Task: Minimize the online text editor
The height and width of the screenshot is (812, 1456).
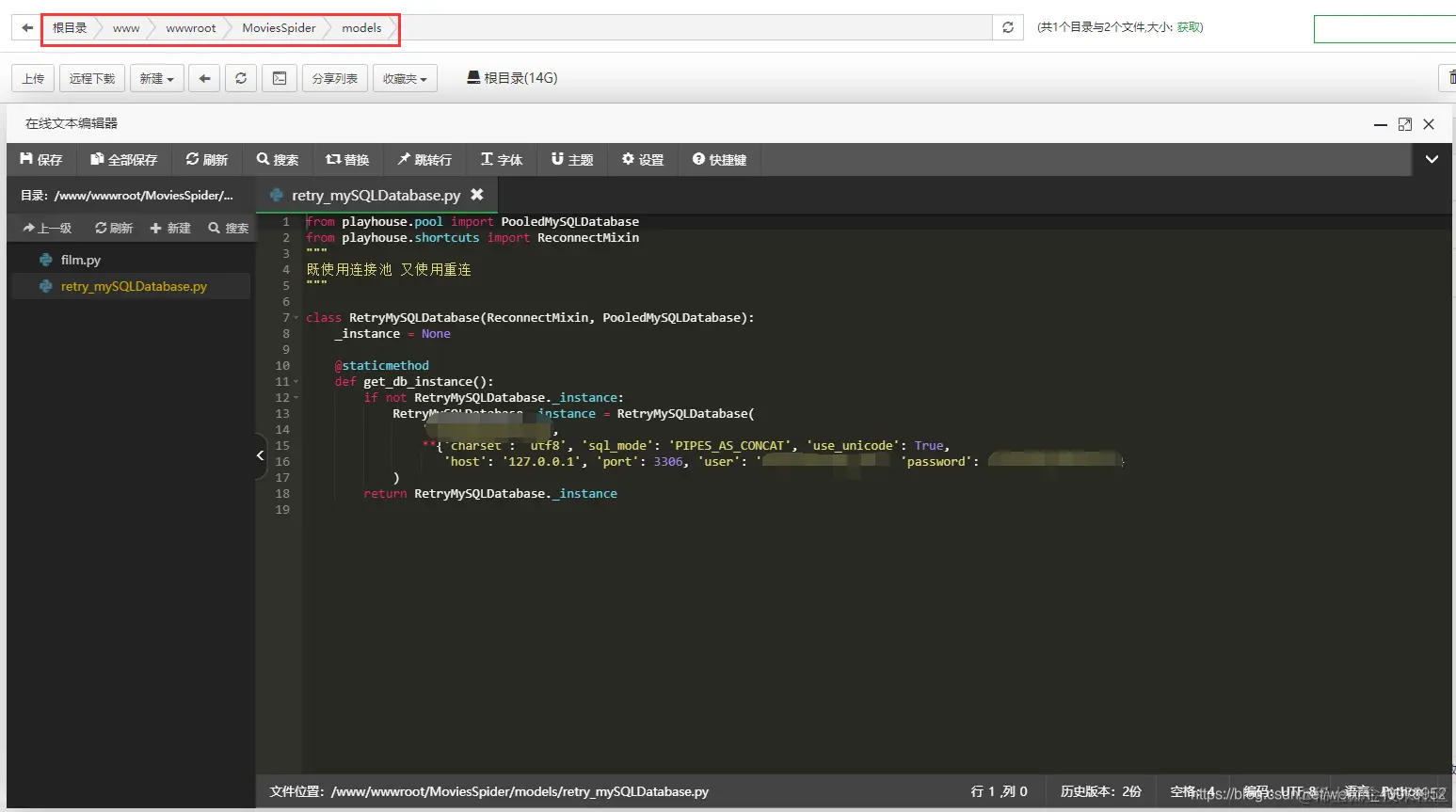Action: pyautogui.click(x=1381, y=124)
